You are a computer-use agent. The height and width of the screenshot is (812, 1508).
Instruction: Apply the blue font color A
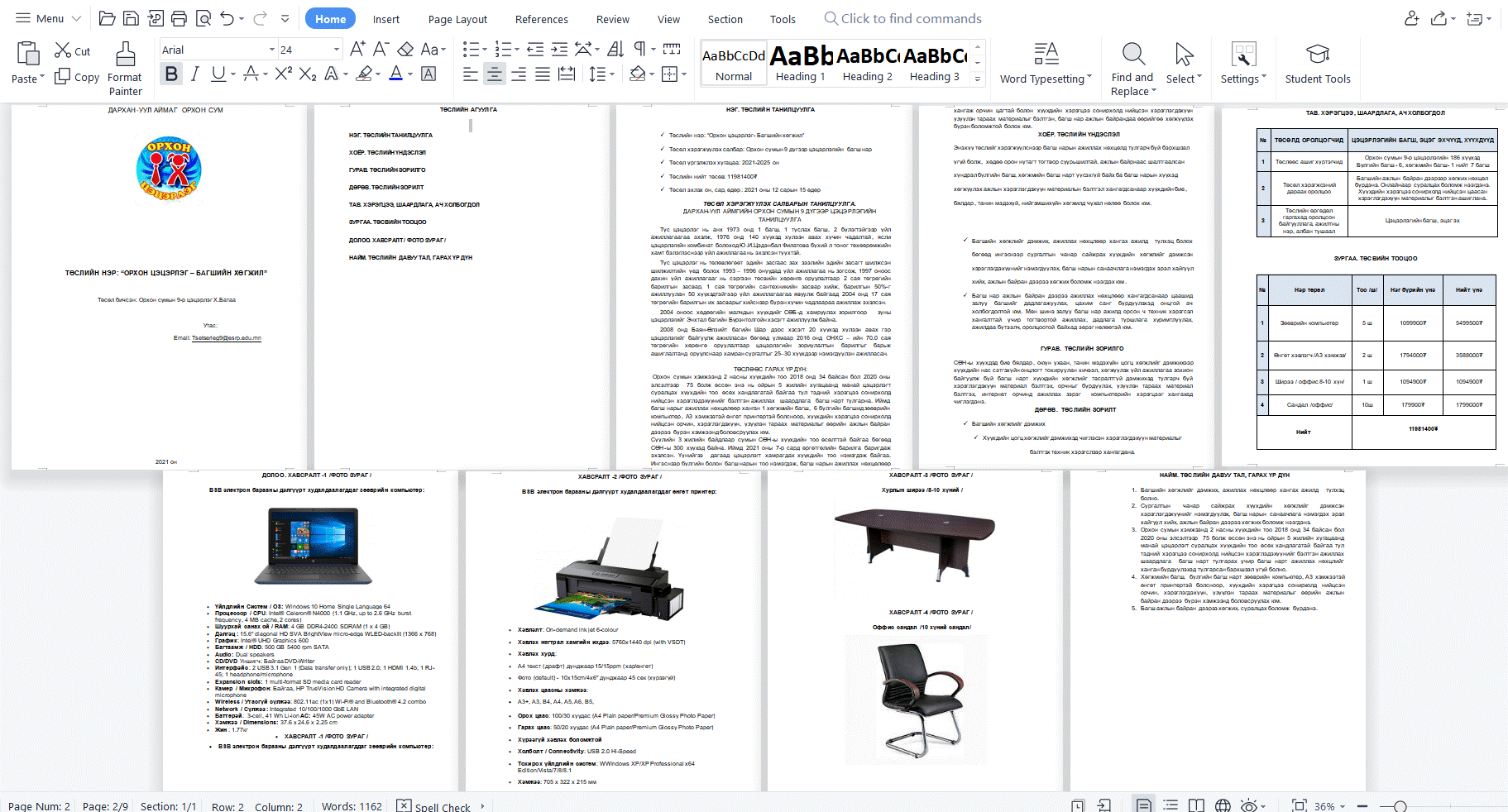(x=396, y=74)
